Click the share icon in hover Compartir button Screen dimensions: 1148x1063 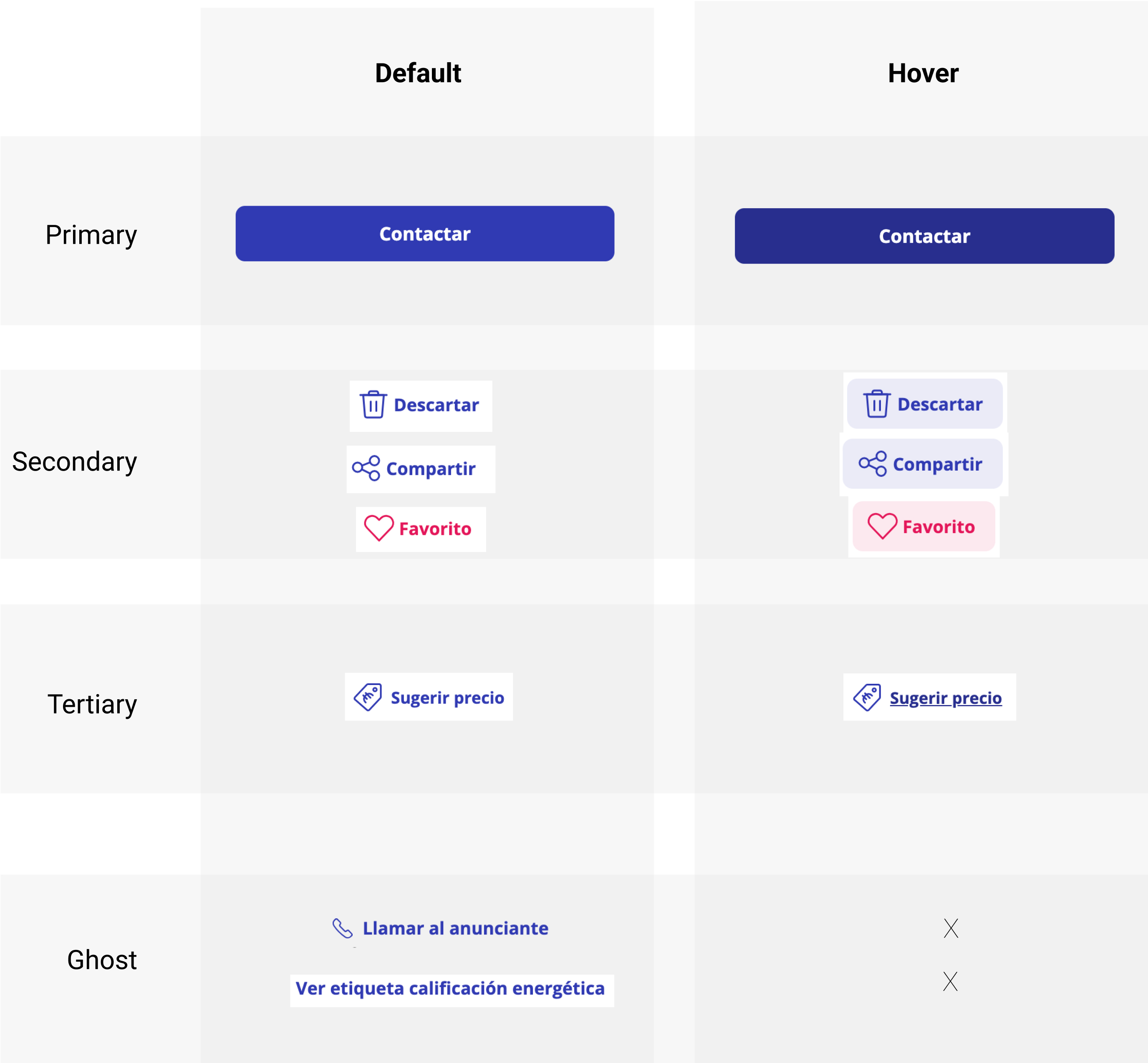point(872,463)
